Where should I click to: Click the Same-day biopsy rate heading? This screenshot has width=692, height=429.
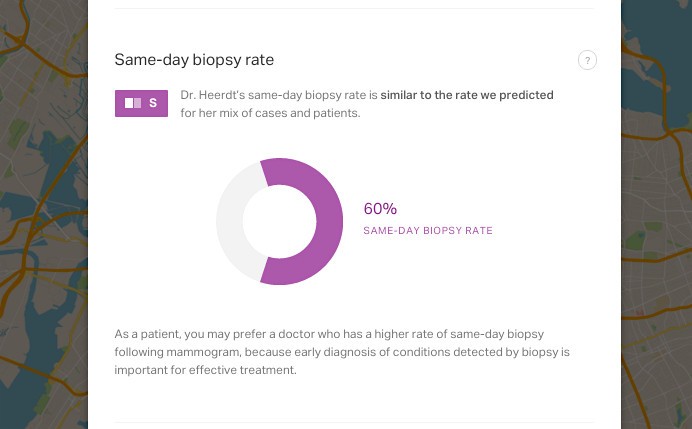[194, 60]
